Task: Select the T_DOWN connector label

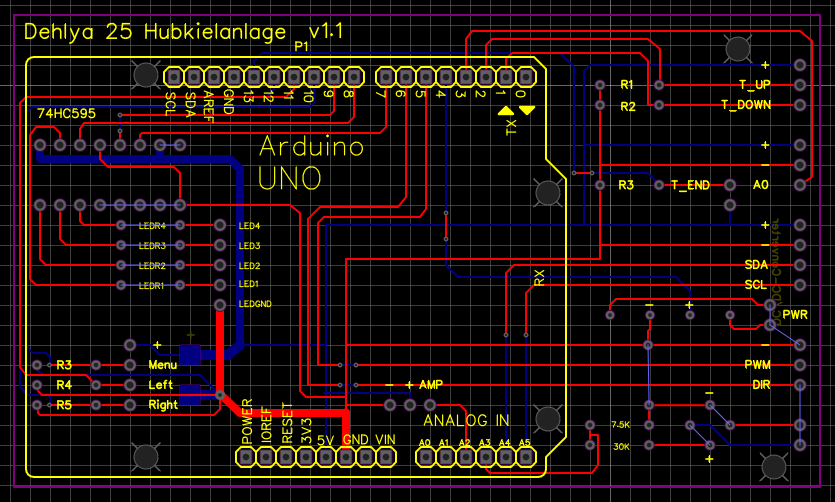Action: [747, 105]
